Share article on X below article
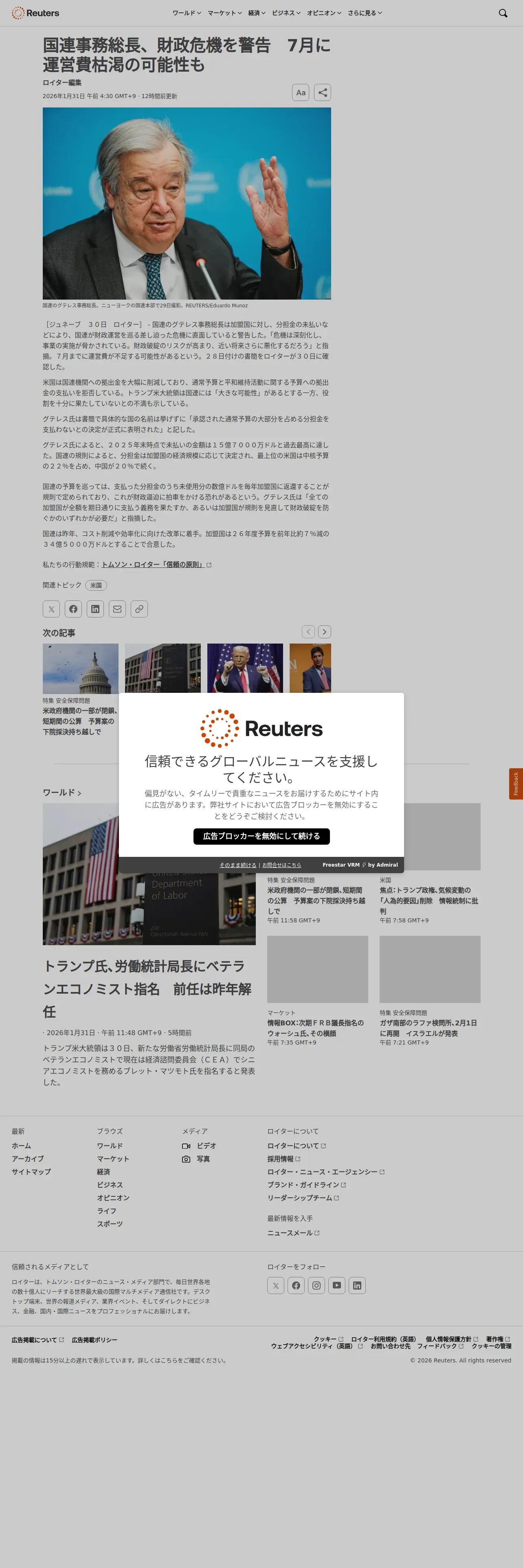Image resolution: width=523 pixels, height=1568 pixels. pyautogui.click(x=52, y=609)
